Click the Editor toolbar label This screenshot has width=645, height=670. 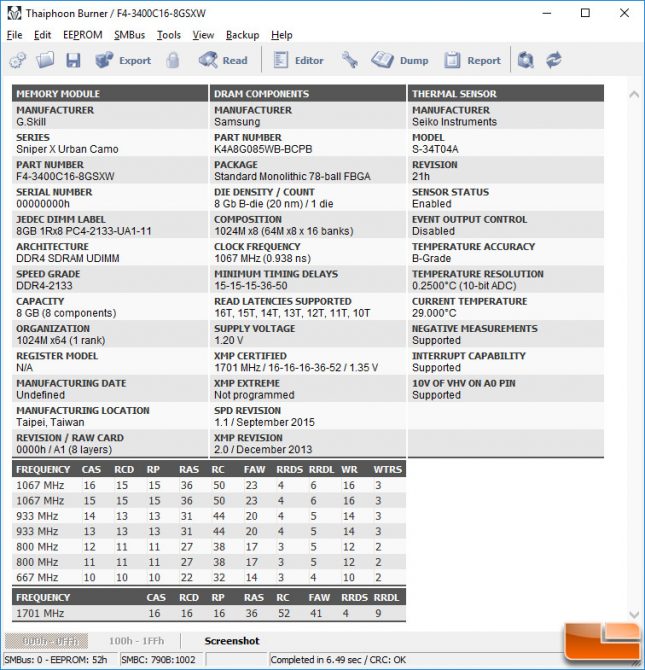pyautogui.click(x=309, y=61)
